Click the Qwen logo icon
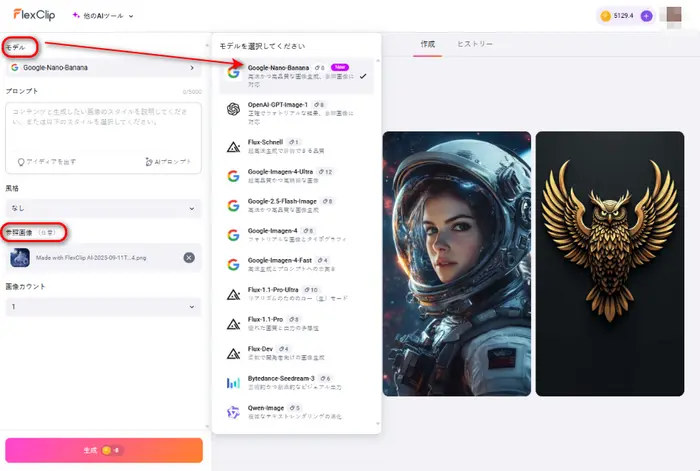 tap(233, 412)
